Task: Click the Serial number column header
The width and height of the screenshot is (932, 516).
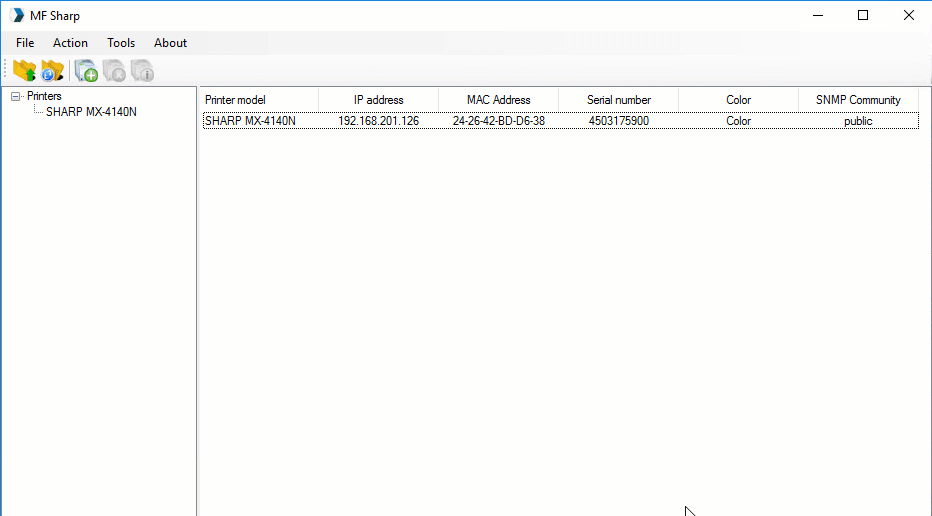Action: click(x=618, y=100)
